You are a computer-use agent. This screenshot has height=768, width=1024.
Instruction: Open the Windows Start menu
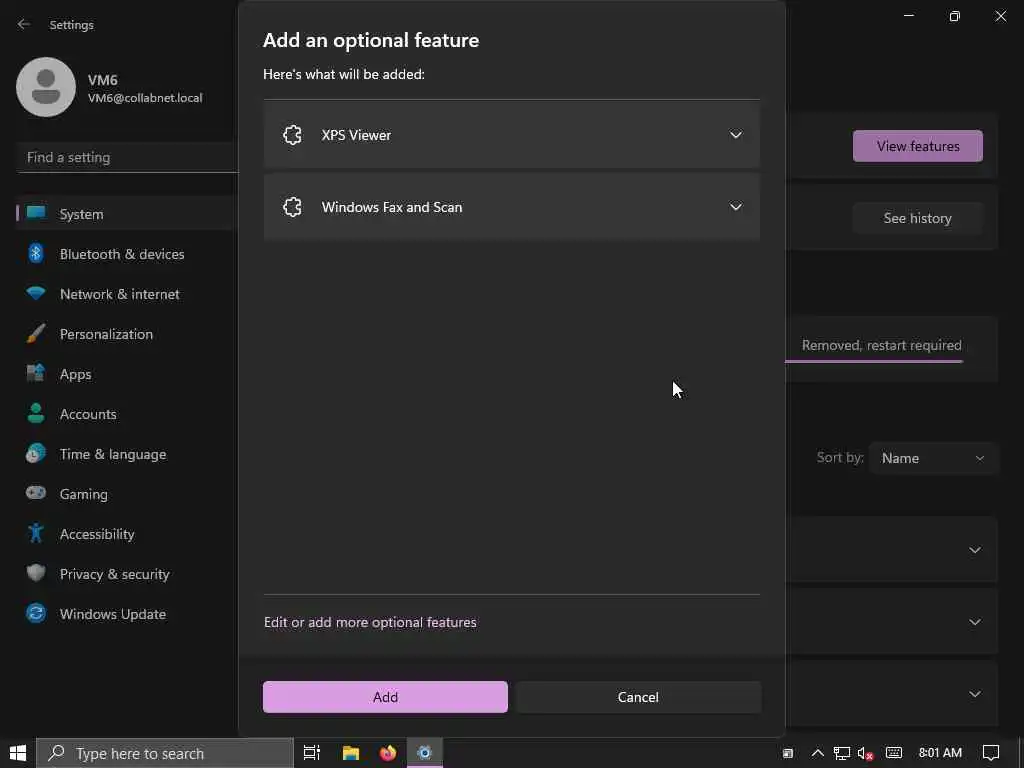18,753
